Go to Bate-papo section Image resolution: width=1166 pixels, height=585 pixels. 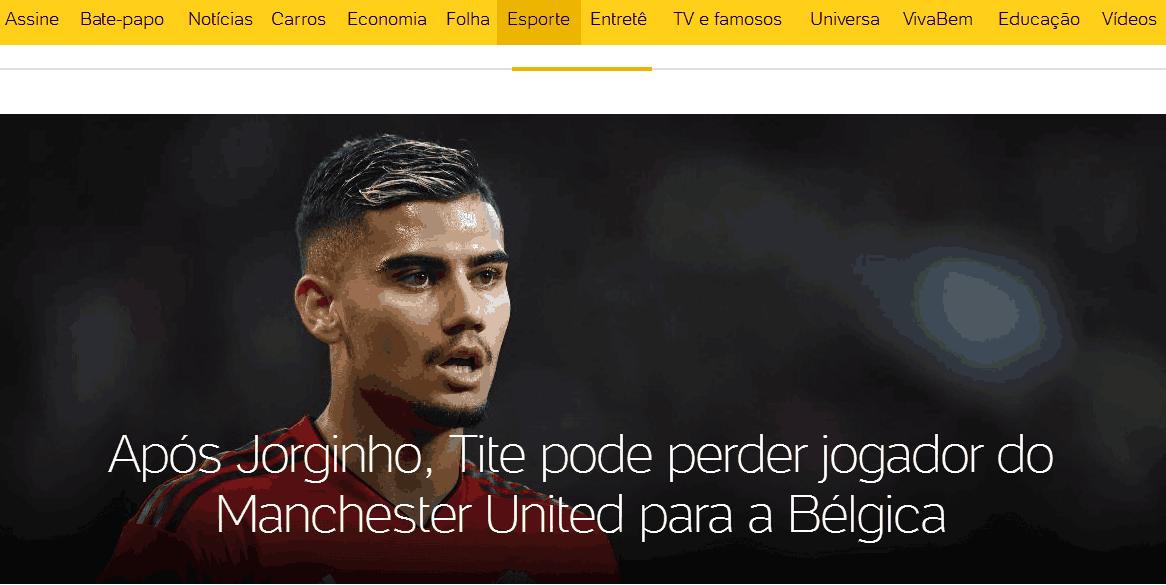[x=122, y=19]
